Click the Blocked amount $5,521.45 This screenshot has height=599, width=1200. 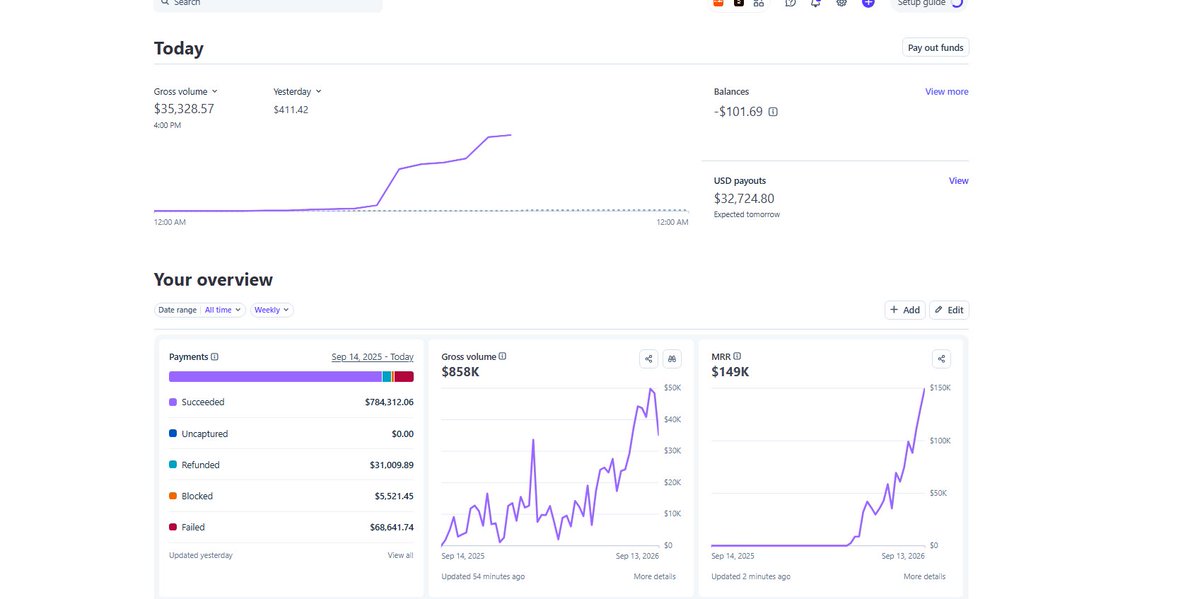394,496
